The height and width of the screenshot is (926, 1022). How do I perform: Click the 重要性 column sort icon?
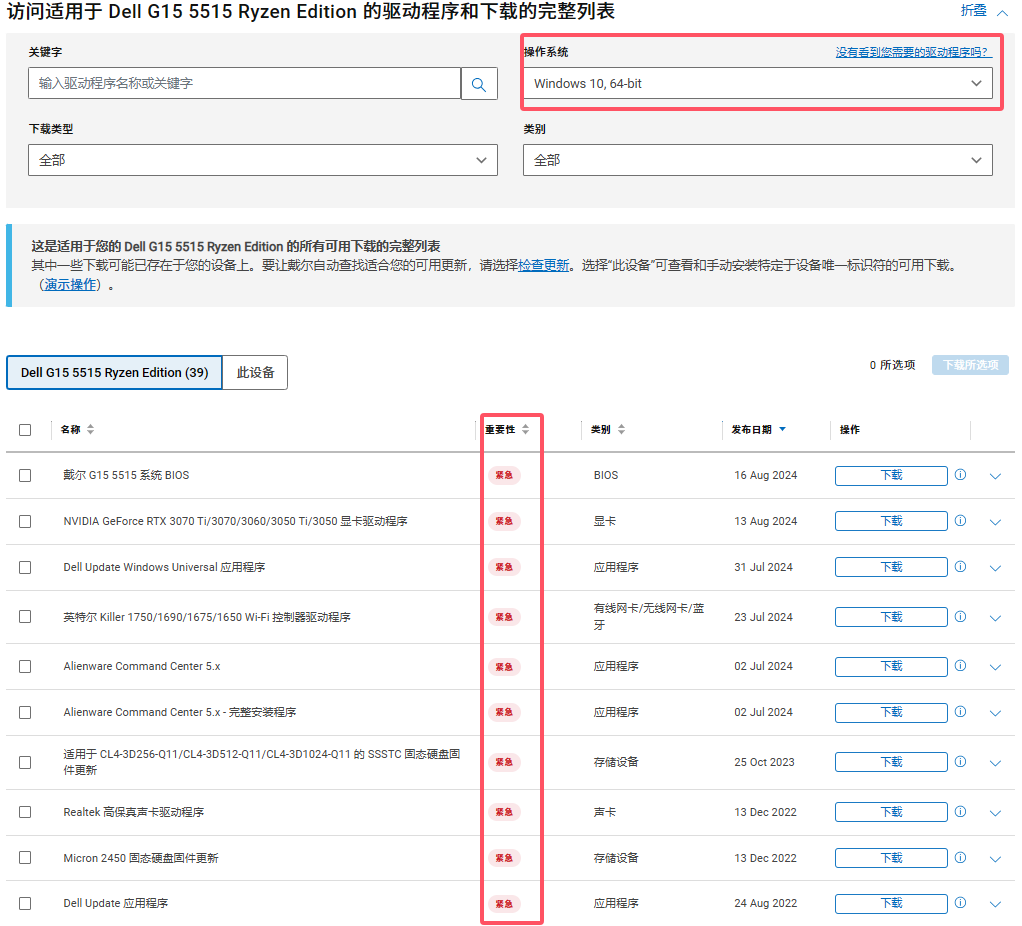(527, 429)
